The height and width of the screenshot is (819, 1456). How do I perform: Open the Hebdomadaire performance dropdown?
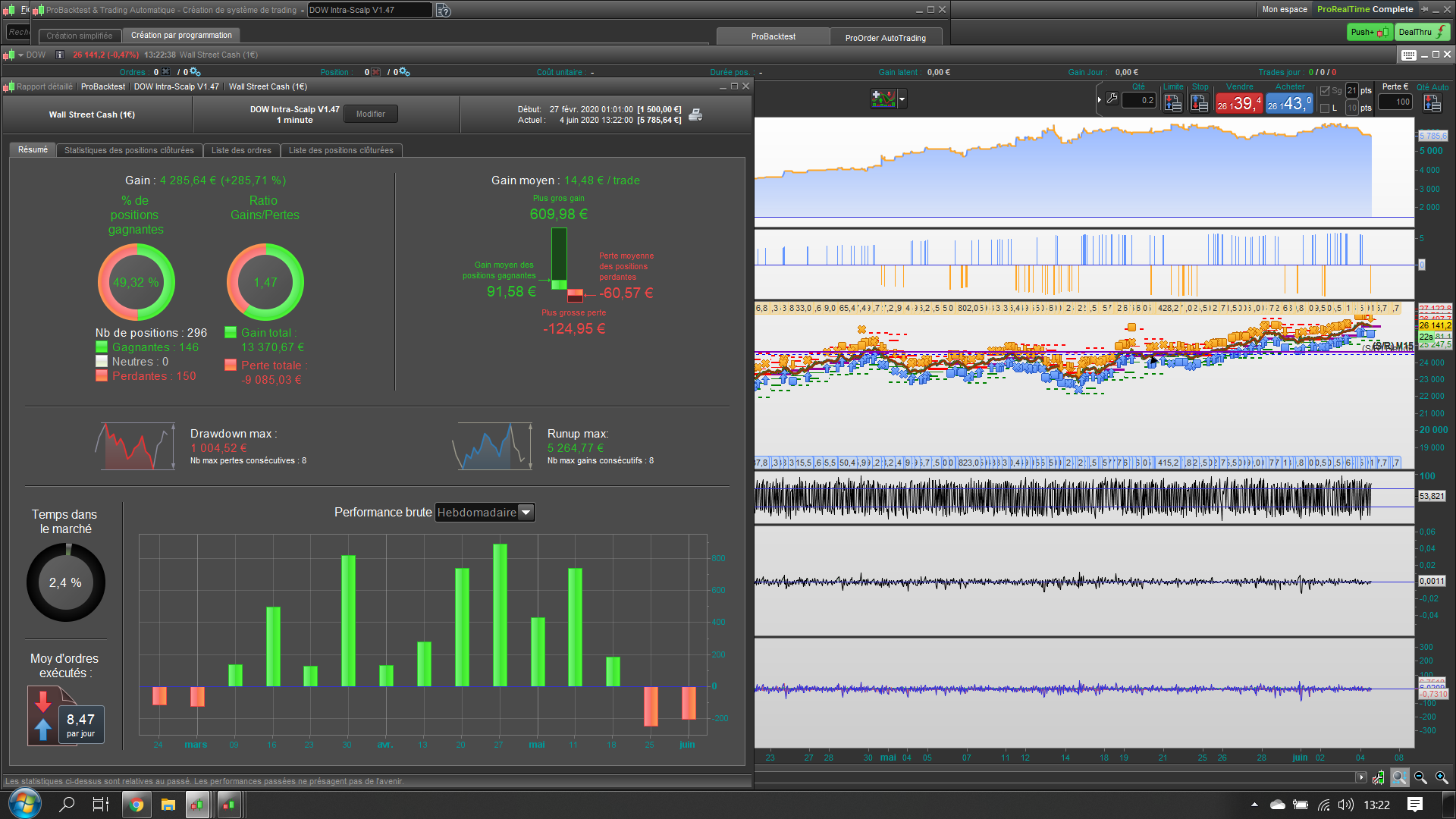tap(526, 513)
